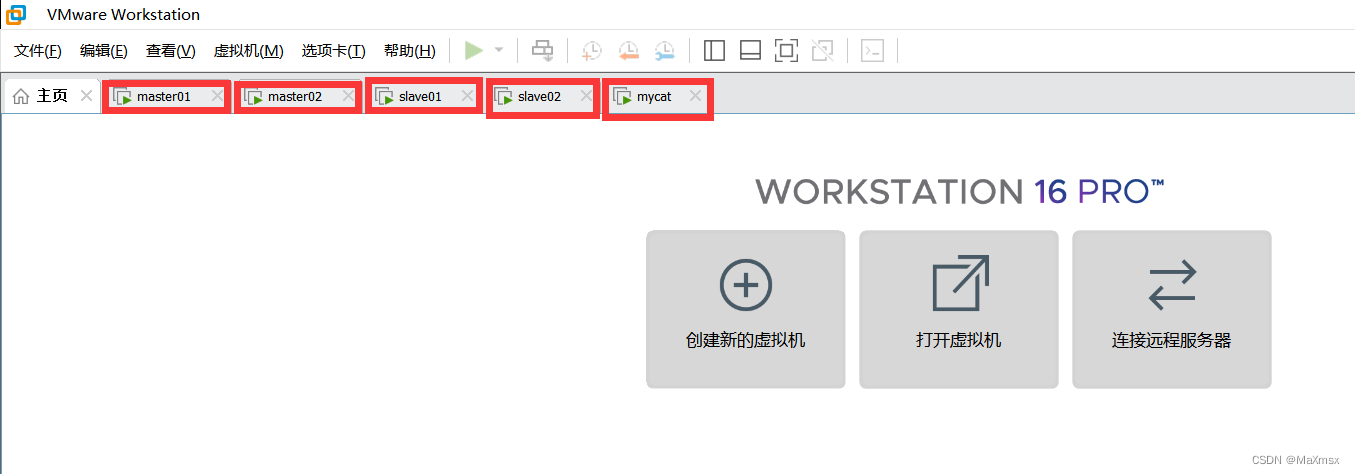Screen dimensions: 1355x474
Task: Toggle the library sidebar view icon
Action: (714, 50)
